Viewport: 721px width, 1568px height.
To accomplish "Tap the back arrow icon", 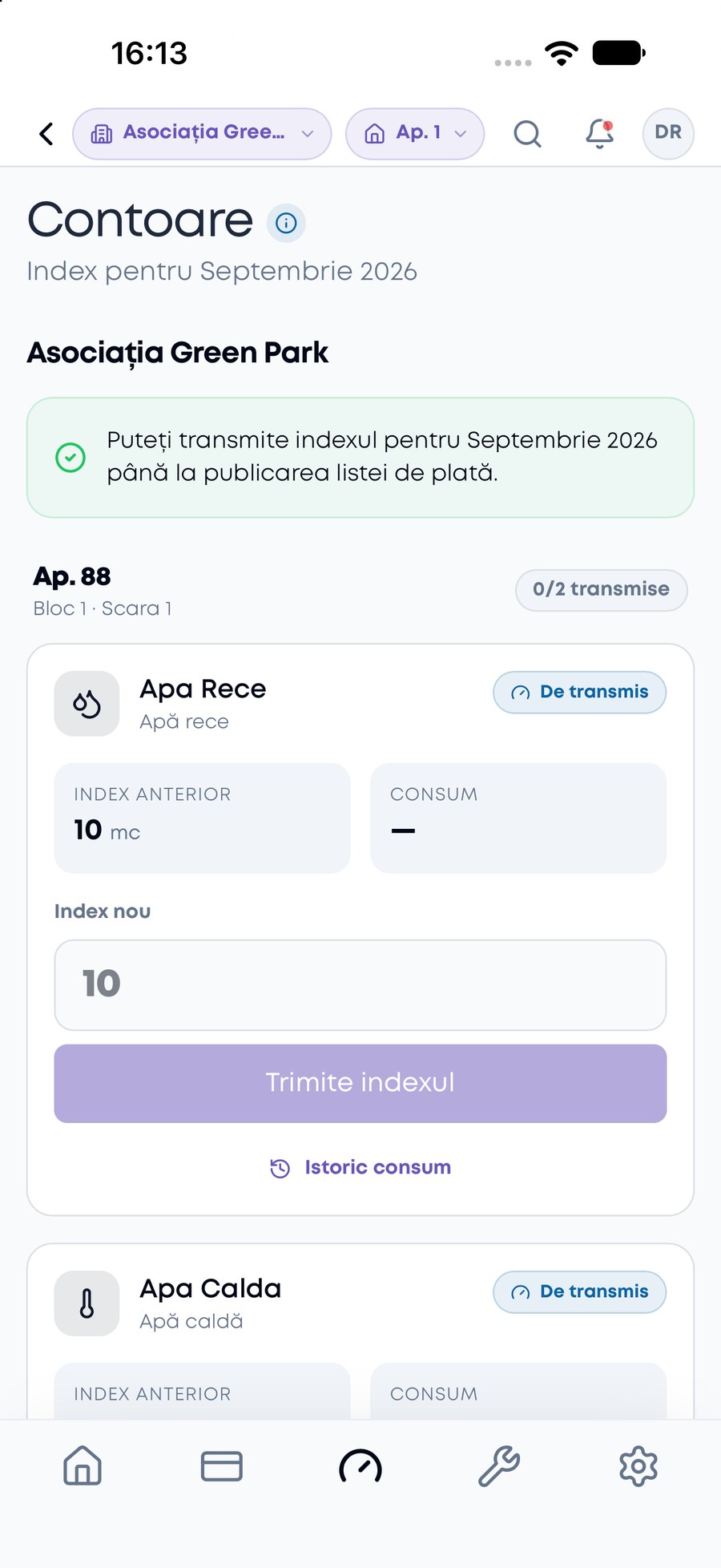I will tap(46, 134).
